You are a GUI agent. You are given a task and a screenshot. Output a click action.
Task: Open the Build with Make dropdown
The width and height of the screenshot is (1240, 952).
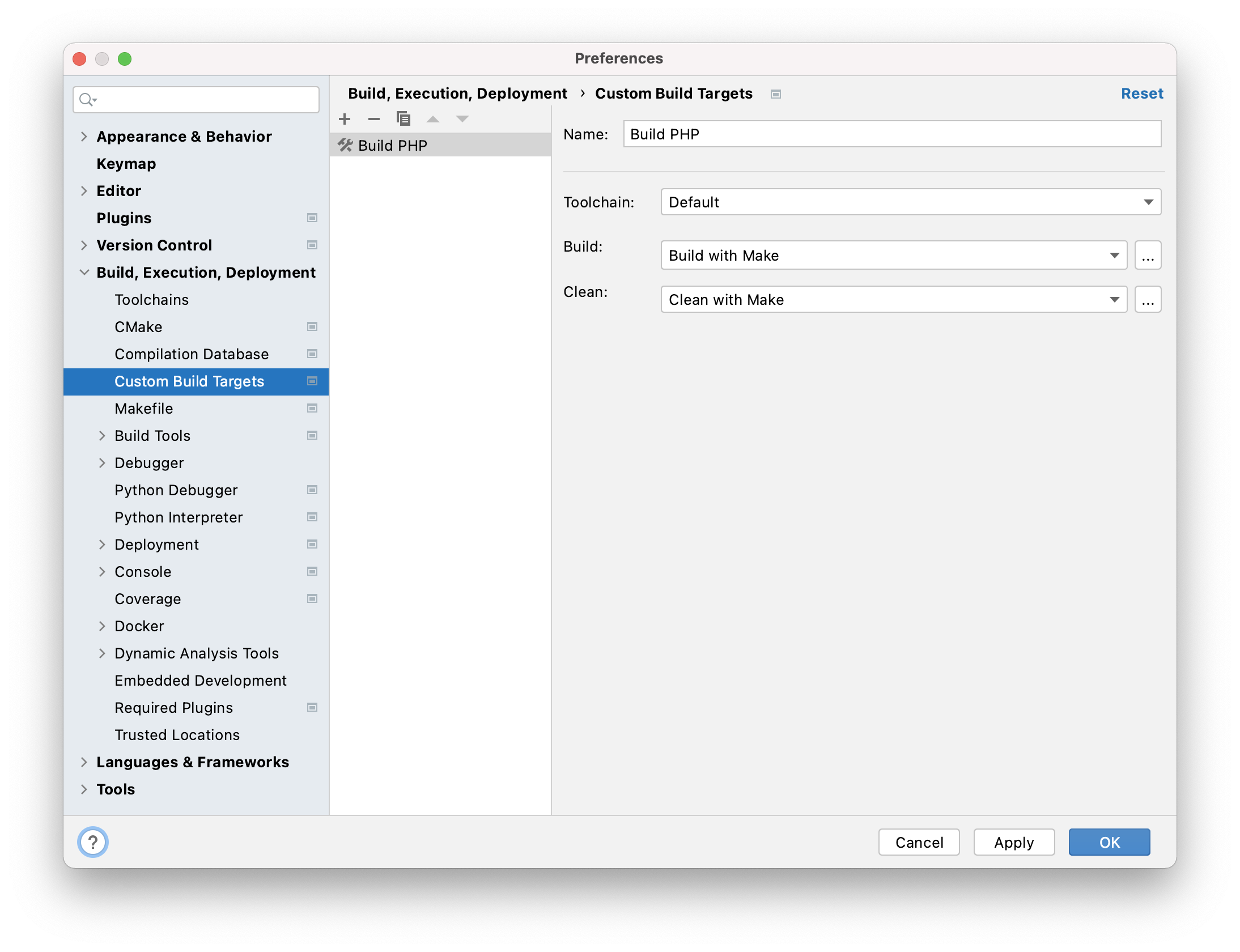click(x=893, y=256)
